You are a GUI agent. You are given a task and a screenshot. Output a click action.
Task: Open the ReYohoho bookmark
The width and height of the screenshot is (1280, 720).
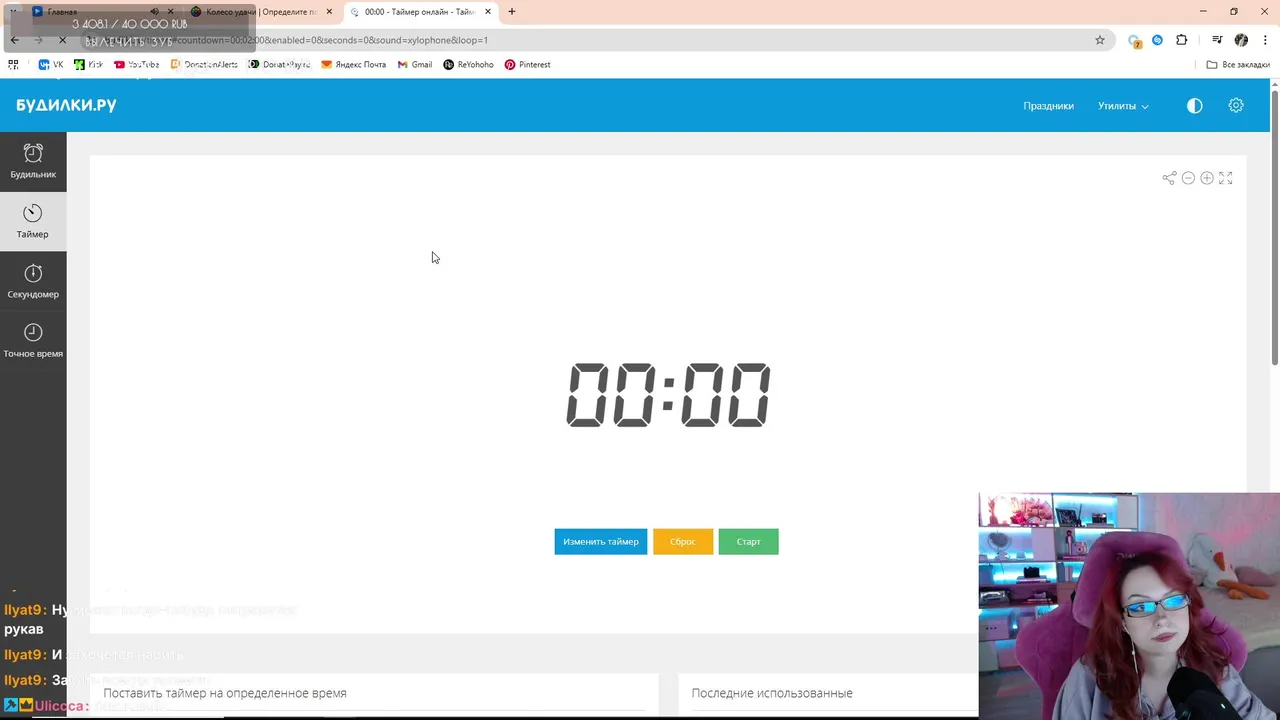(469, 65)
